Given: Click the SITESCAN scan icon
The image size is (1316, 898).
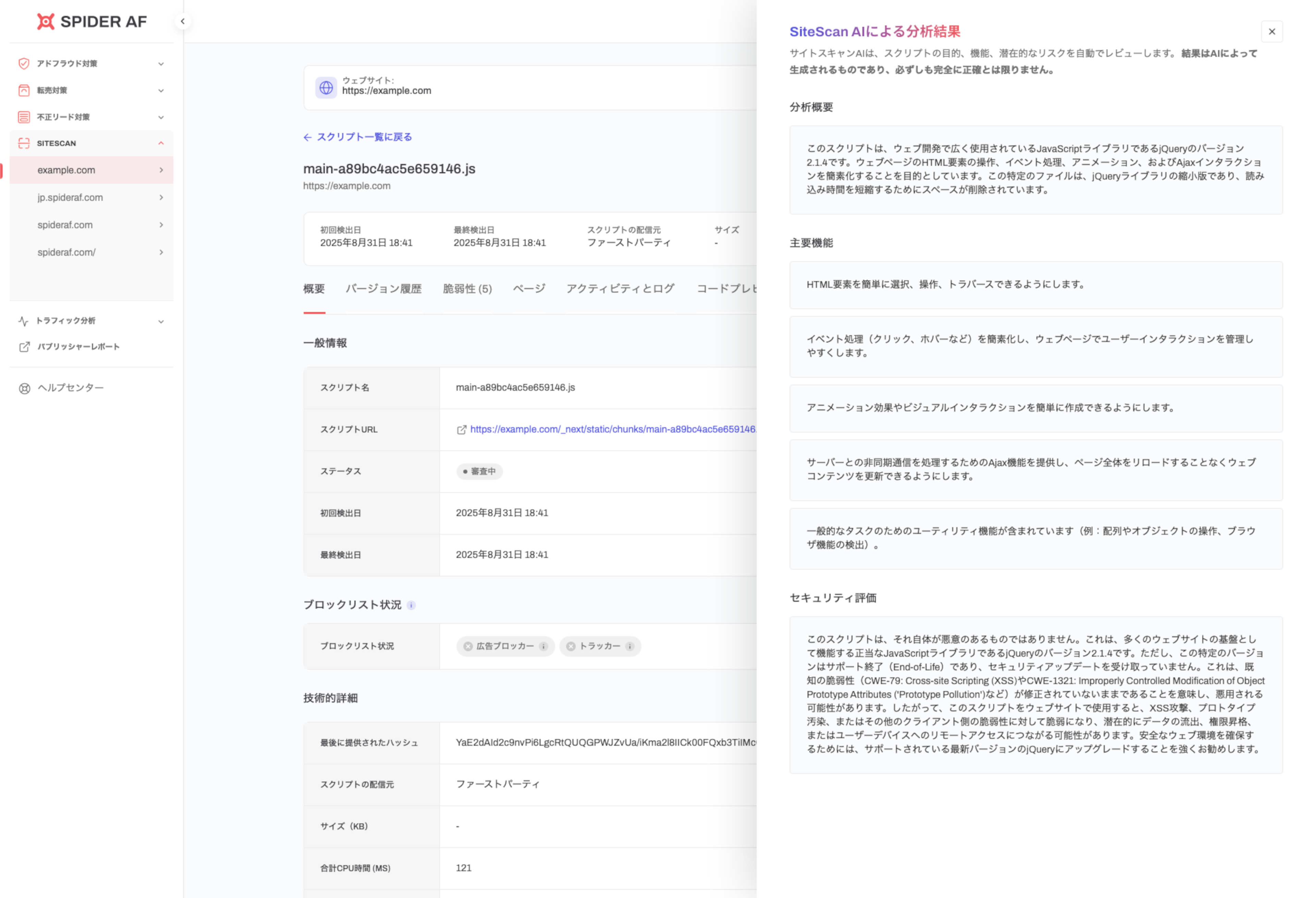Looking at the screenshot, I should [x=24, y=143].
